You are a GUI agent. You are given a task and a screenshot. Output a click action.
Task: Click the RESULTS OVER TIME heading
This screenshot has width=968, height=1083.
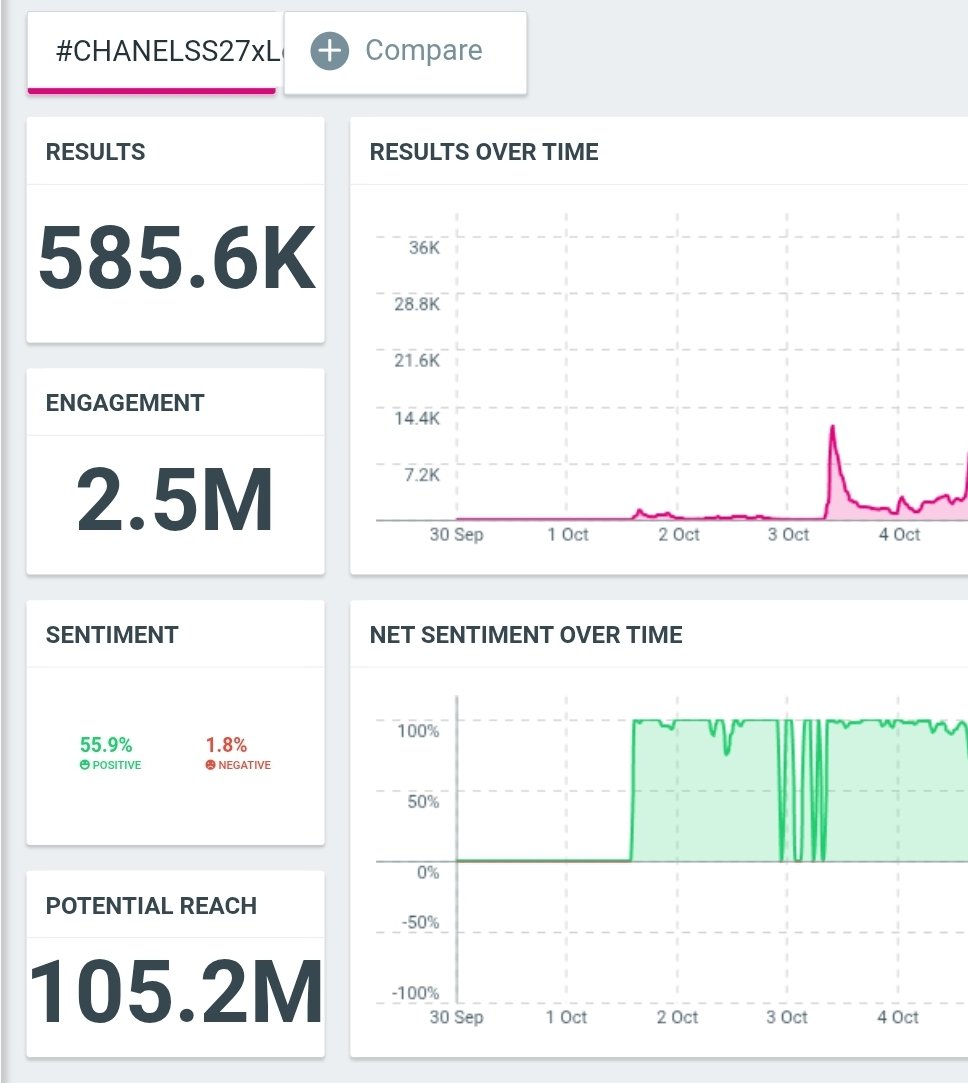click(484, 152)
